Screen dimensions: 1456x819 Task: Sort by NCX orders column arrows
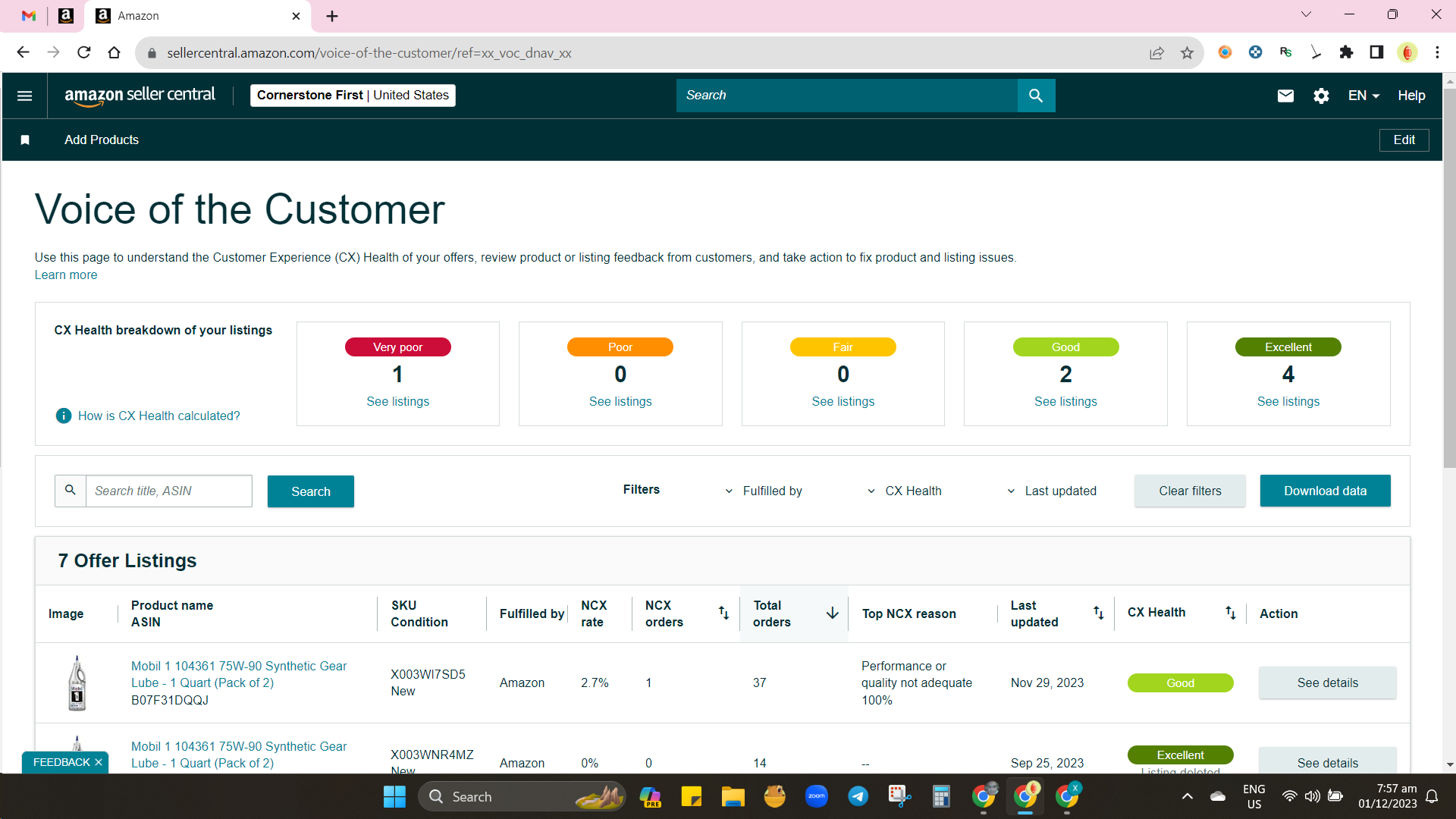pyautogui.click(x=723, y=613)
